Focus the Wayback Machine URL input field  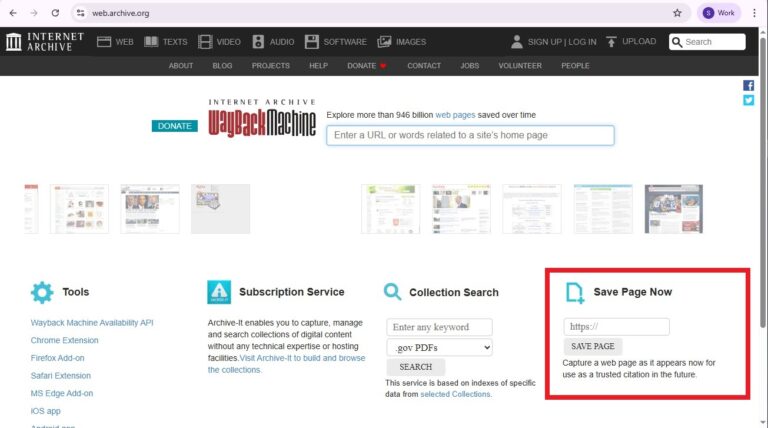tap(470, 135)
